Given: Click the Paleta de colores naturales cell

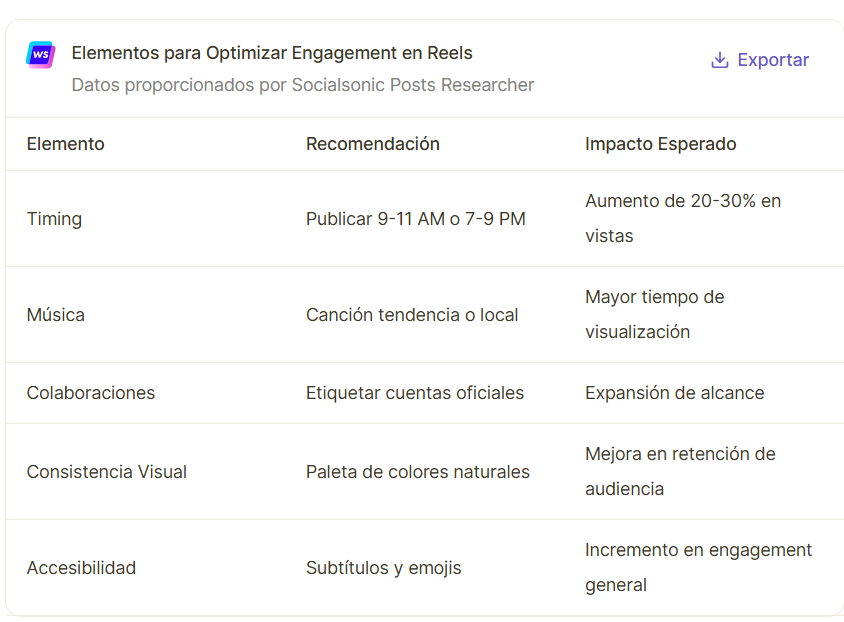Looking at the screenshot, I should pos(418,472).
